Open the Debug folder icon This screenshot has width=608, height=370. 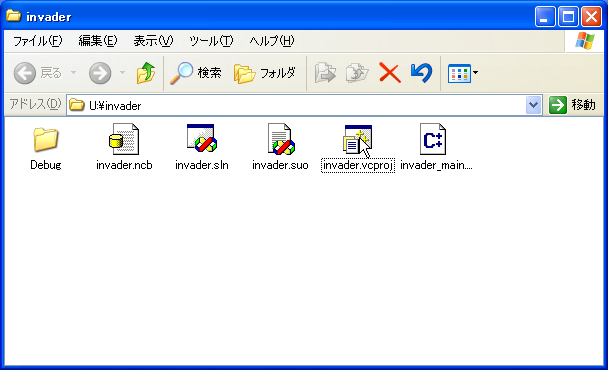45,139
